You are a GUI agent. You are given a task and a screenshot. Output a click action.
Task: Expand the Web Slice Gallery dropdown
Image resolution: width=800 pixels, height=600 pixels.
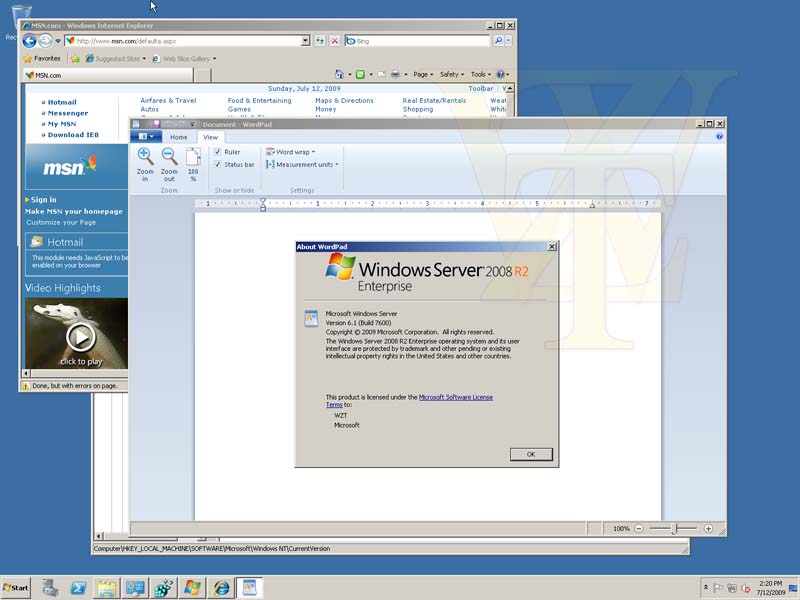click(214, 59)
